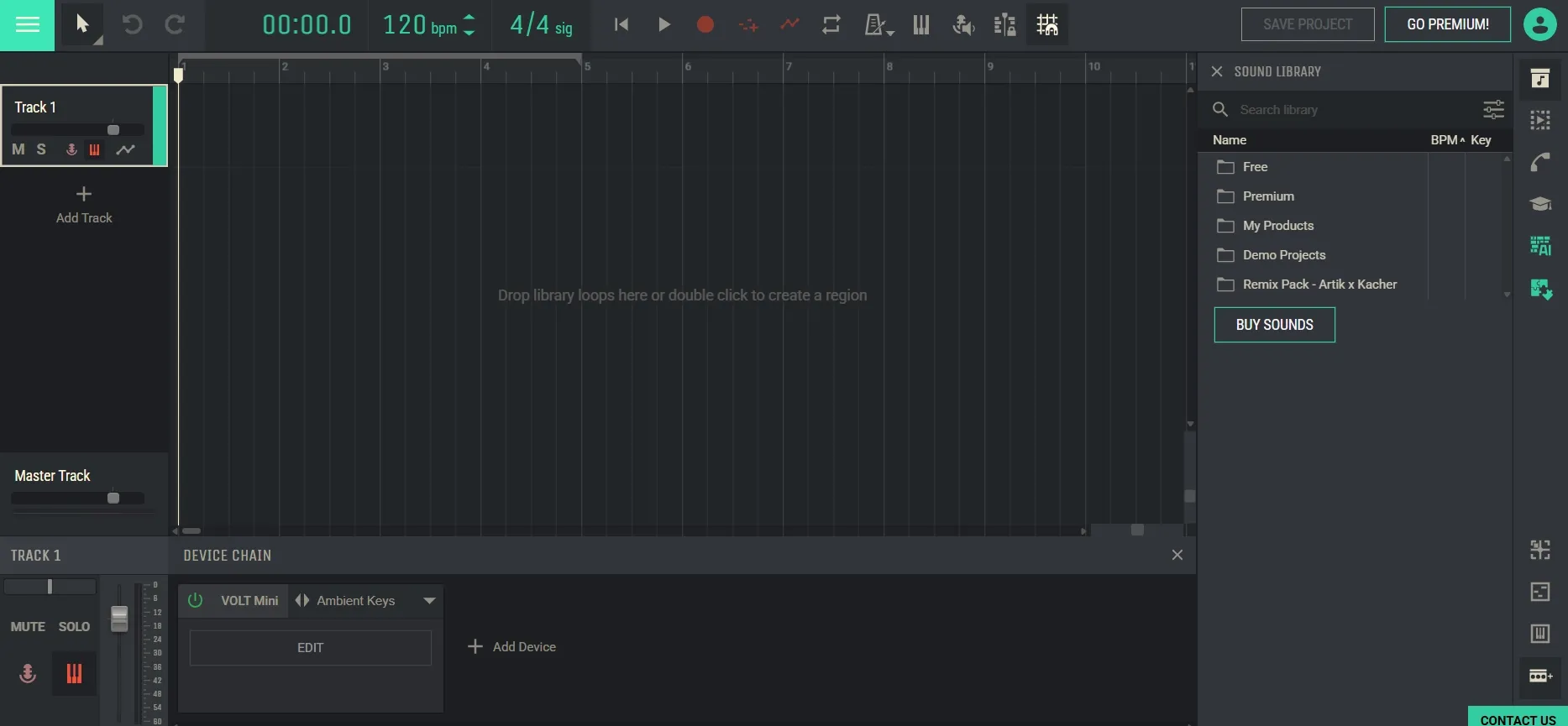Redo the last action
The height and width of the screenshot is (726, 1568).
175,24
